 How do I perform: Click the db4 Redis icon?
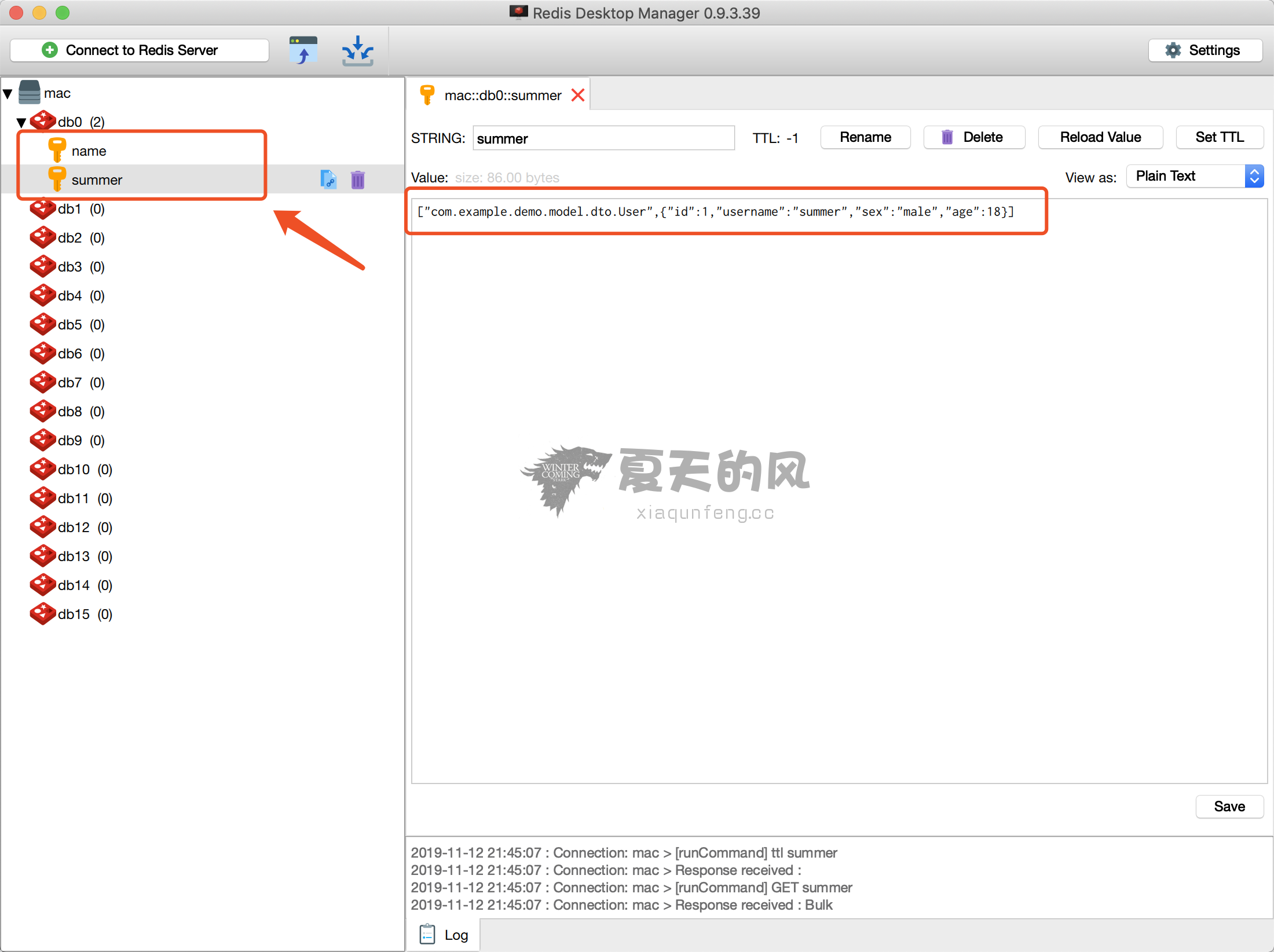[x=43, y=295]
